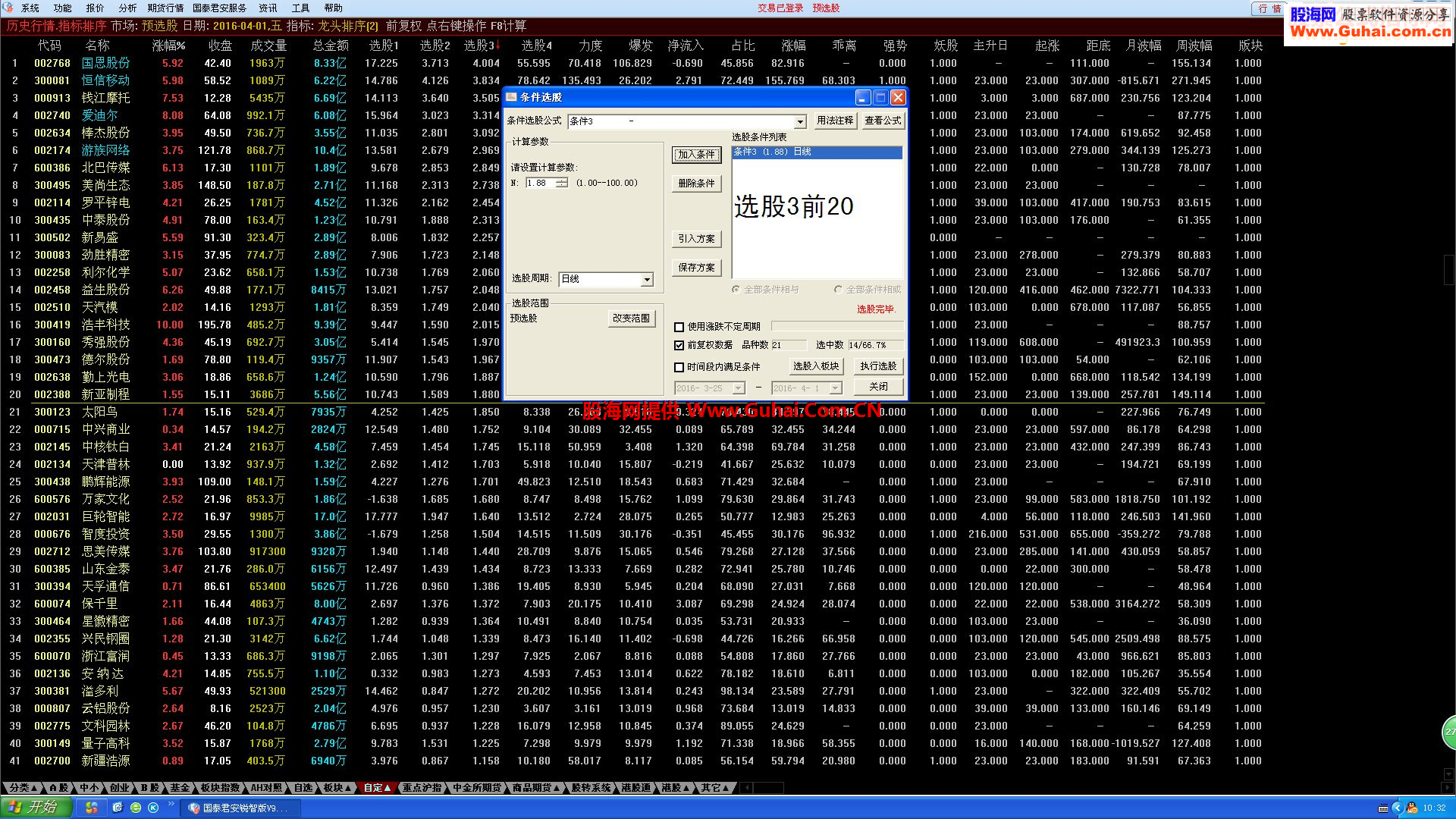Expand the quick launch overflow chevron

click(x=171, y=805)
